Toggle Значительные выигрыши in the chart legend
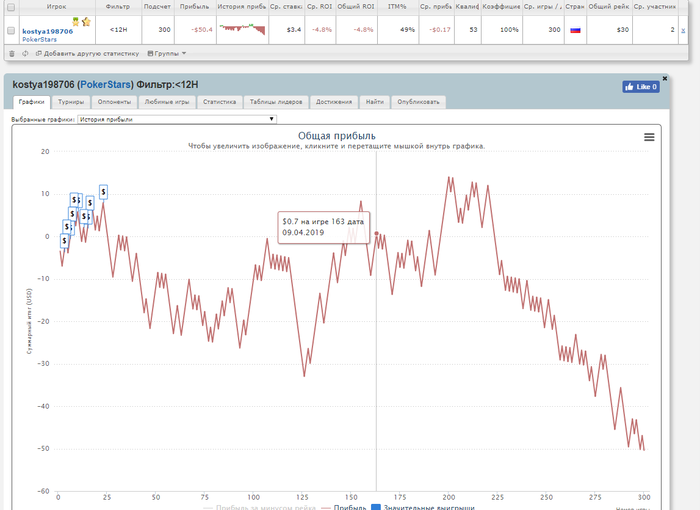The height and width of the screenshot is (510, 700). click(x=423, y=507)
